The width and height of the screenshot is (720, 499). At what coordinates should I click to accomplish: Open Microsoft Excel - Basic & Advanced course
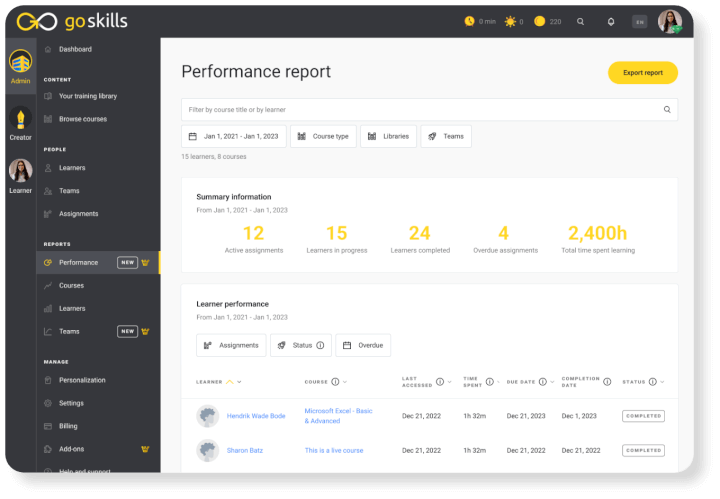338,416
